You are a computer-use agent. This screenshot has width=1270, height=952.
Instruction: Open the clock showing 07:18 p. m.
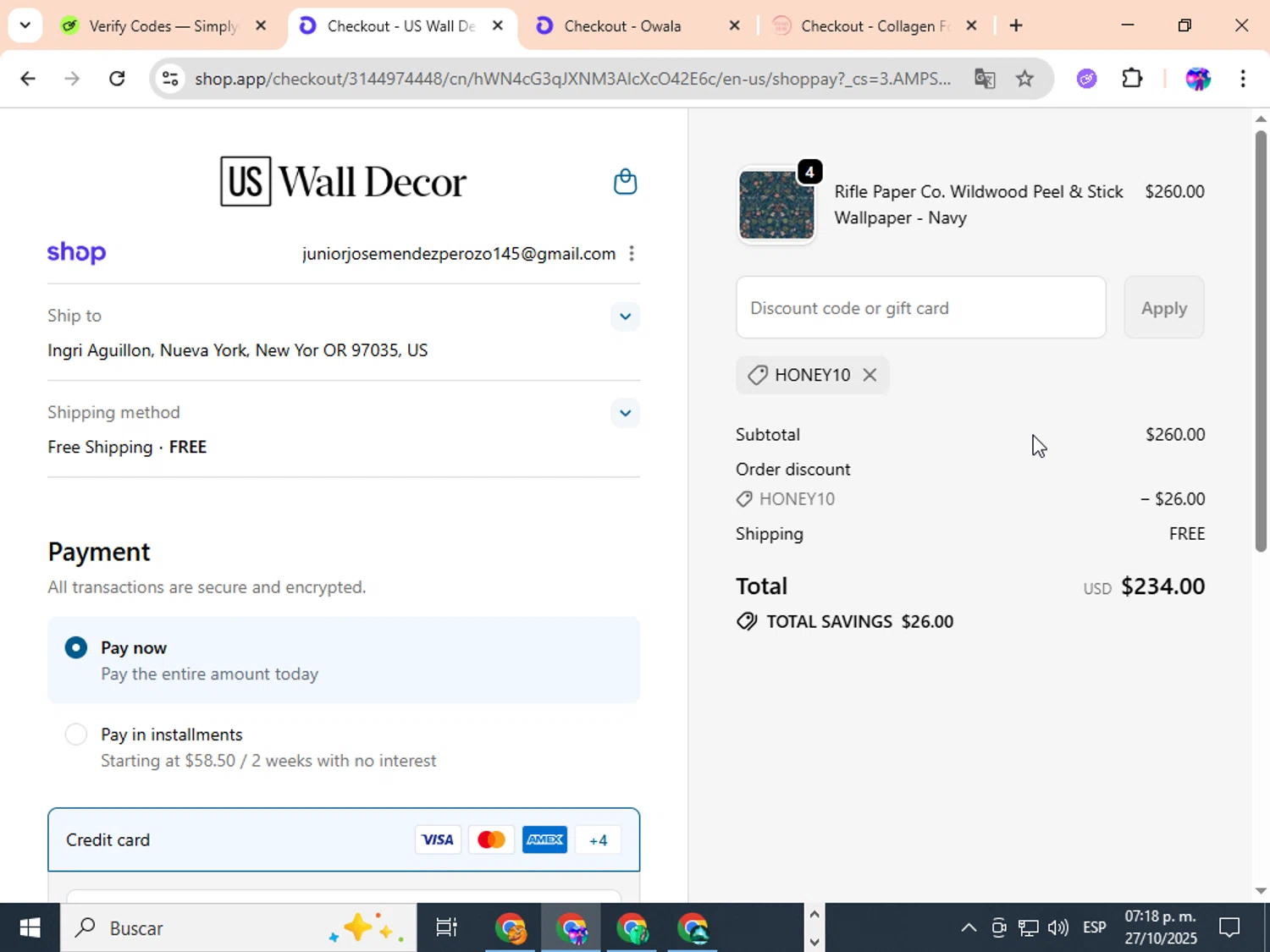click(x=1160, y=928)
